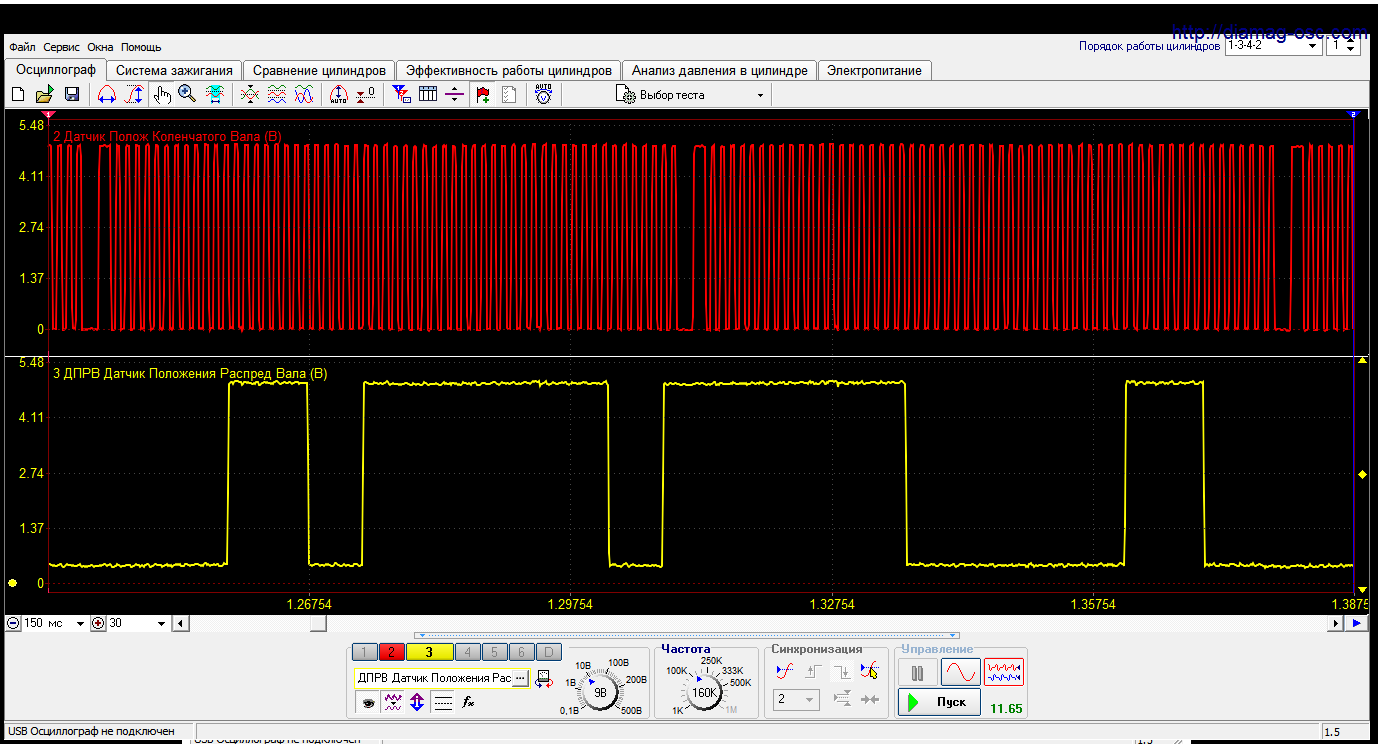Toggle the red channel 2 button

391,652
